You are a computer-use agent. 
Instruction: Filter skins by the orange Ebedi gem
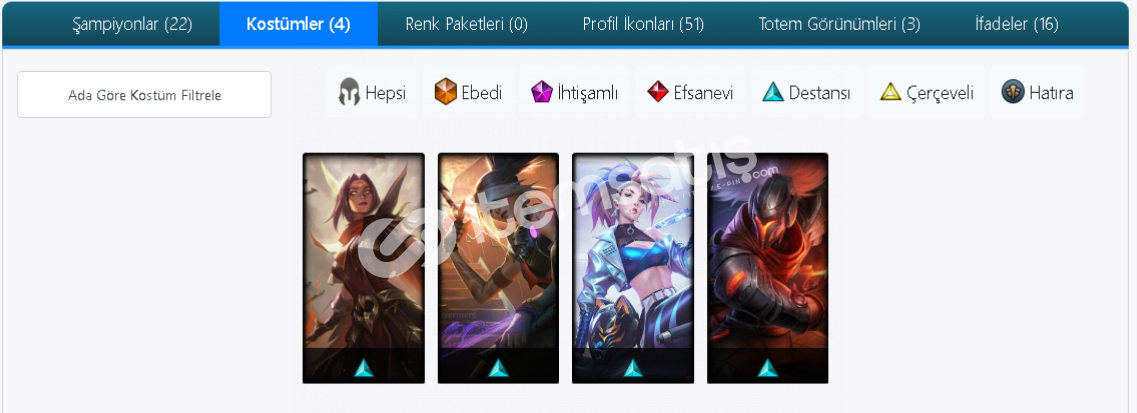445,93
